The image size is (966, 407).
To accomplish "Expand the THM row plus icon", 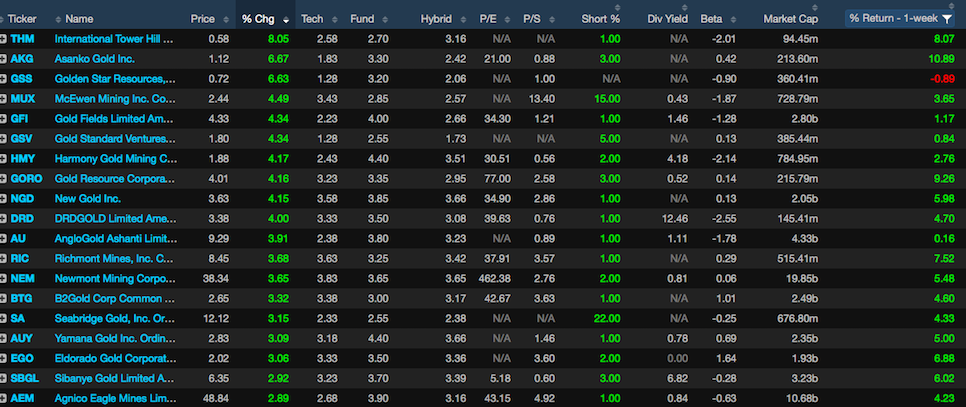I will tap(3, 39).
